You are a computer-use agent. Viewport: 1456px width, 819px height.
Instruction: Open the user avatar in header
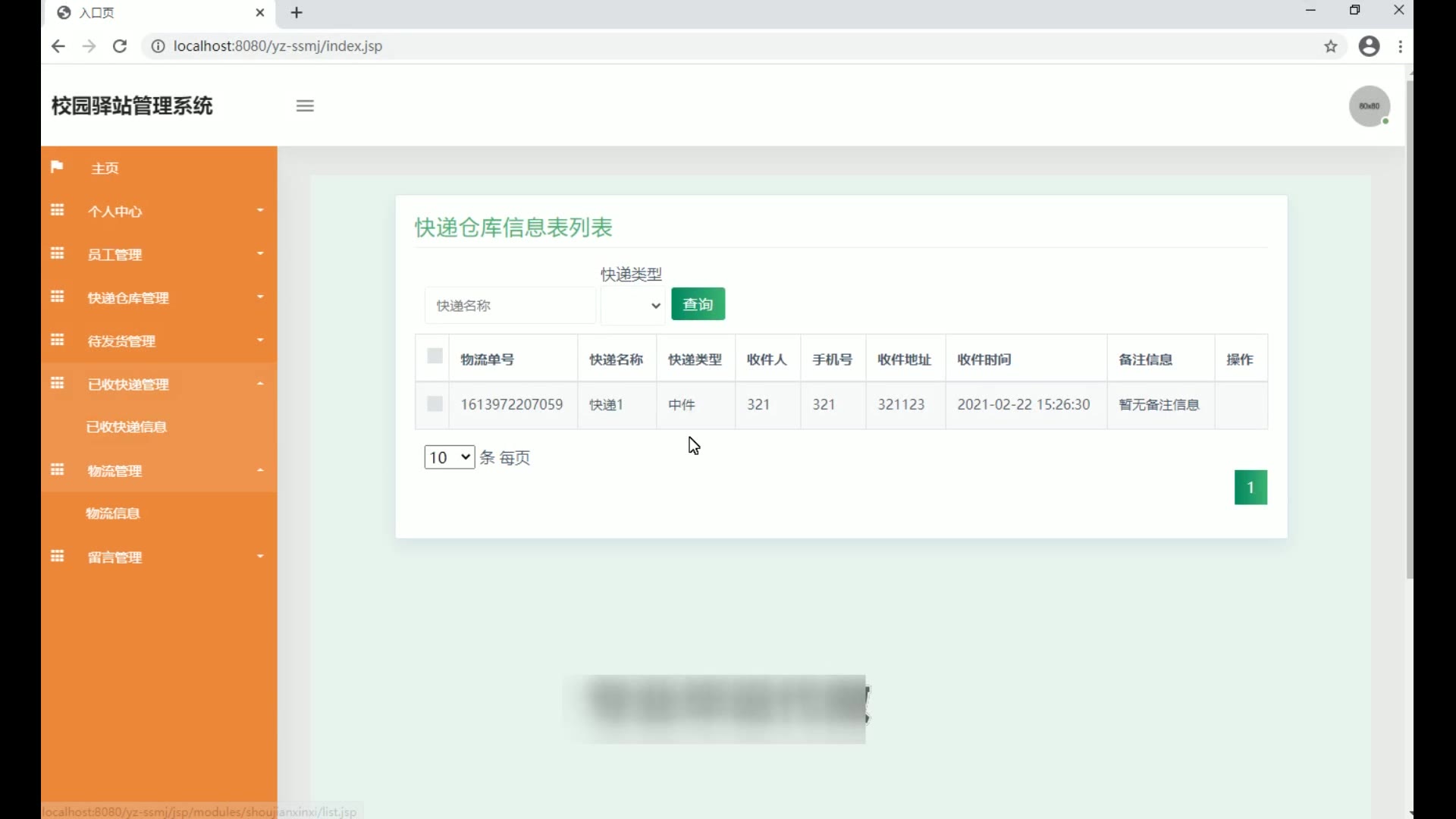click(1369, 106)
